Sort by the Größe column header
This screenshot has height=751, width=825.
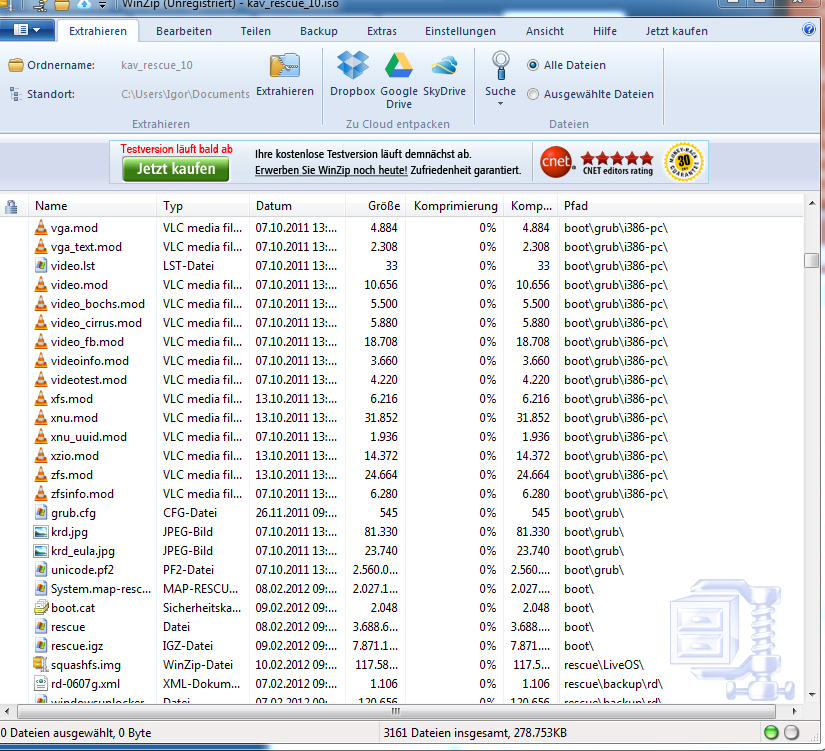(x=376, y=206)
